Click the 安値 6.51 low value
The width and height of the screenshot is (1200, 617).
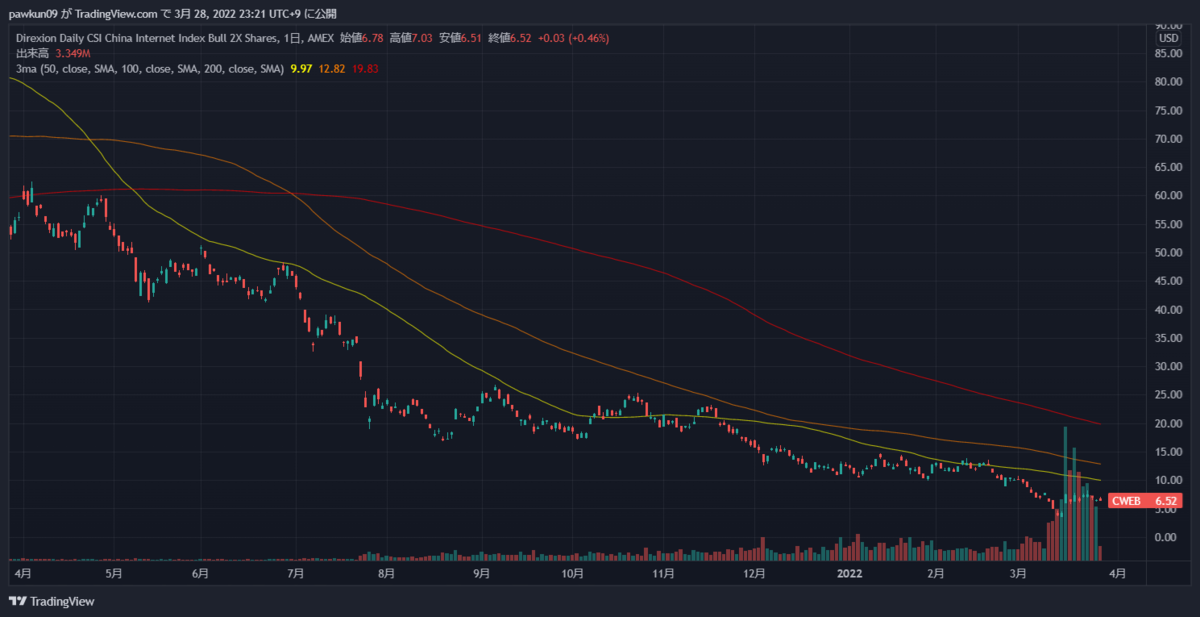coord(461,38)
